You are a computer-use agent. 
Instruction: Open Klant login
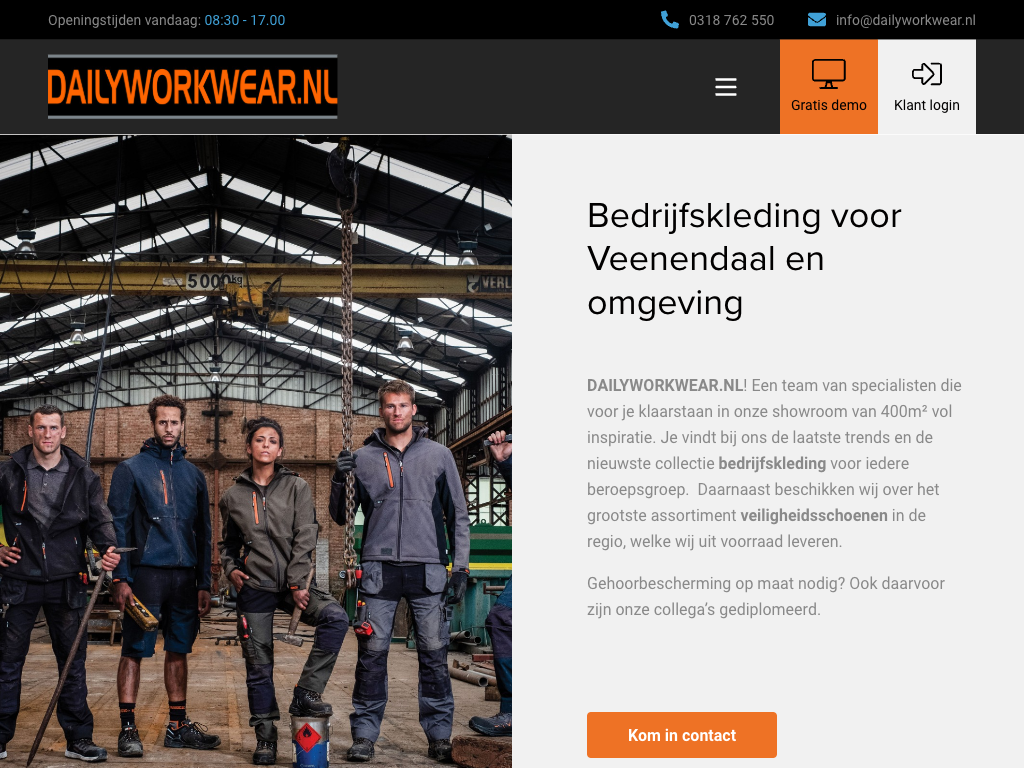pyautogui.click(x=927, y=87)
